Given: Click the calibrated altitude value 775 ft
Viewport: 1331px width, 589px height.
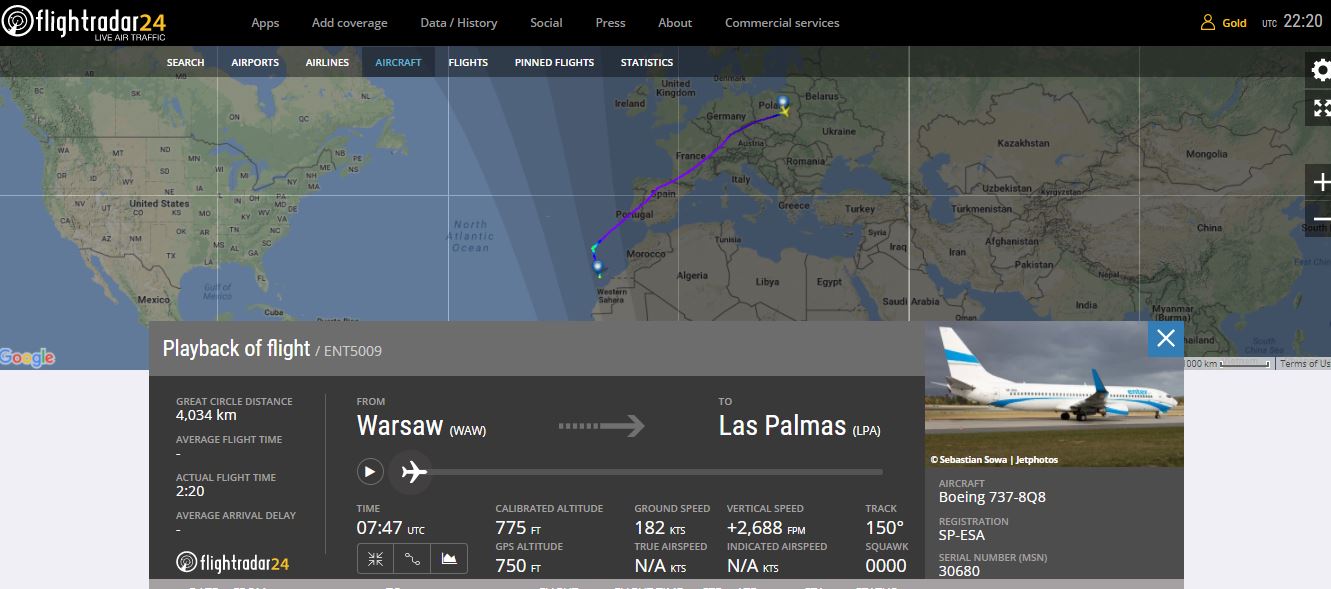Looking at the screenshot, I should pos(518,528).
